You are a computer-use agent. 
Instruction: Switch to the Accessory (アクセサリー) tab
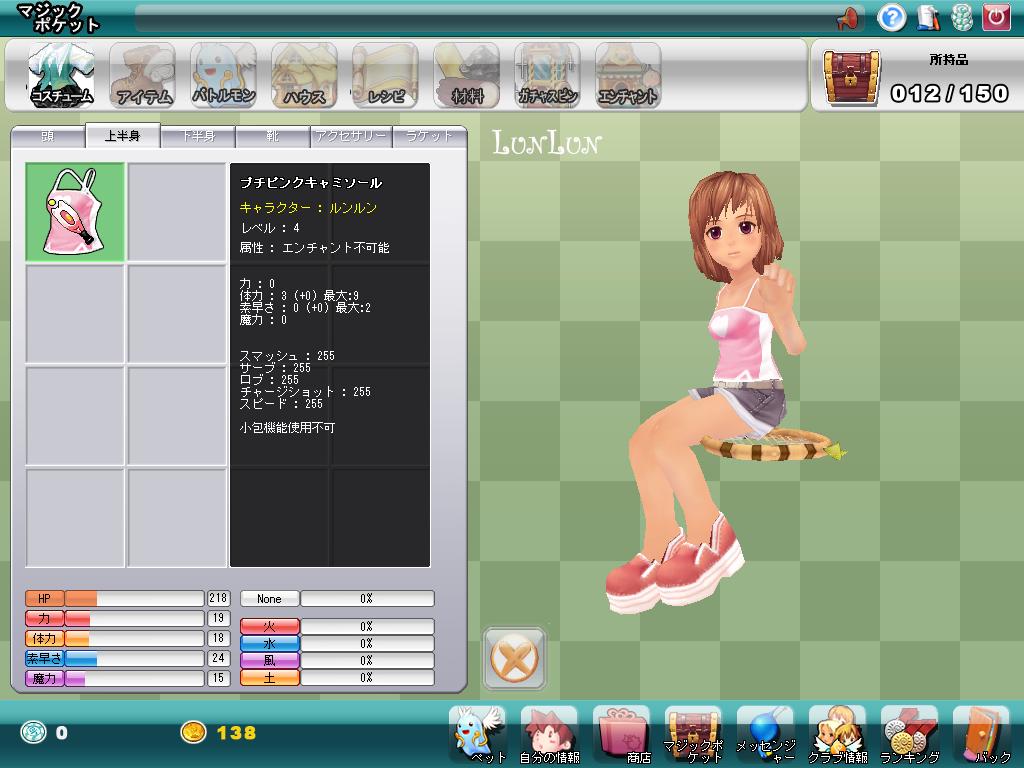[350, 137]
